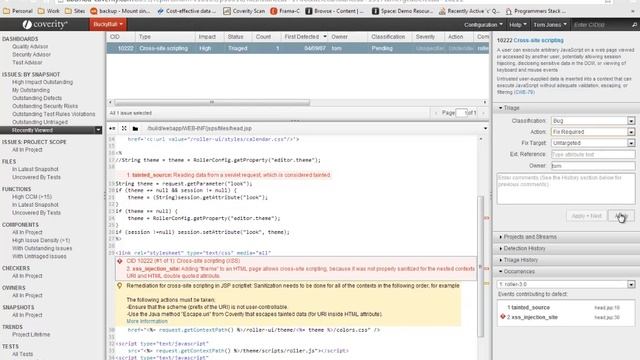Image resolution: width=640 pixels, height=360 pixels.
Task: Click code view first toolbar icon
Action: tap(112, 129)
